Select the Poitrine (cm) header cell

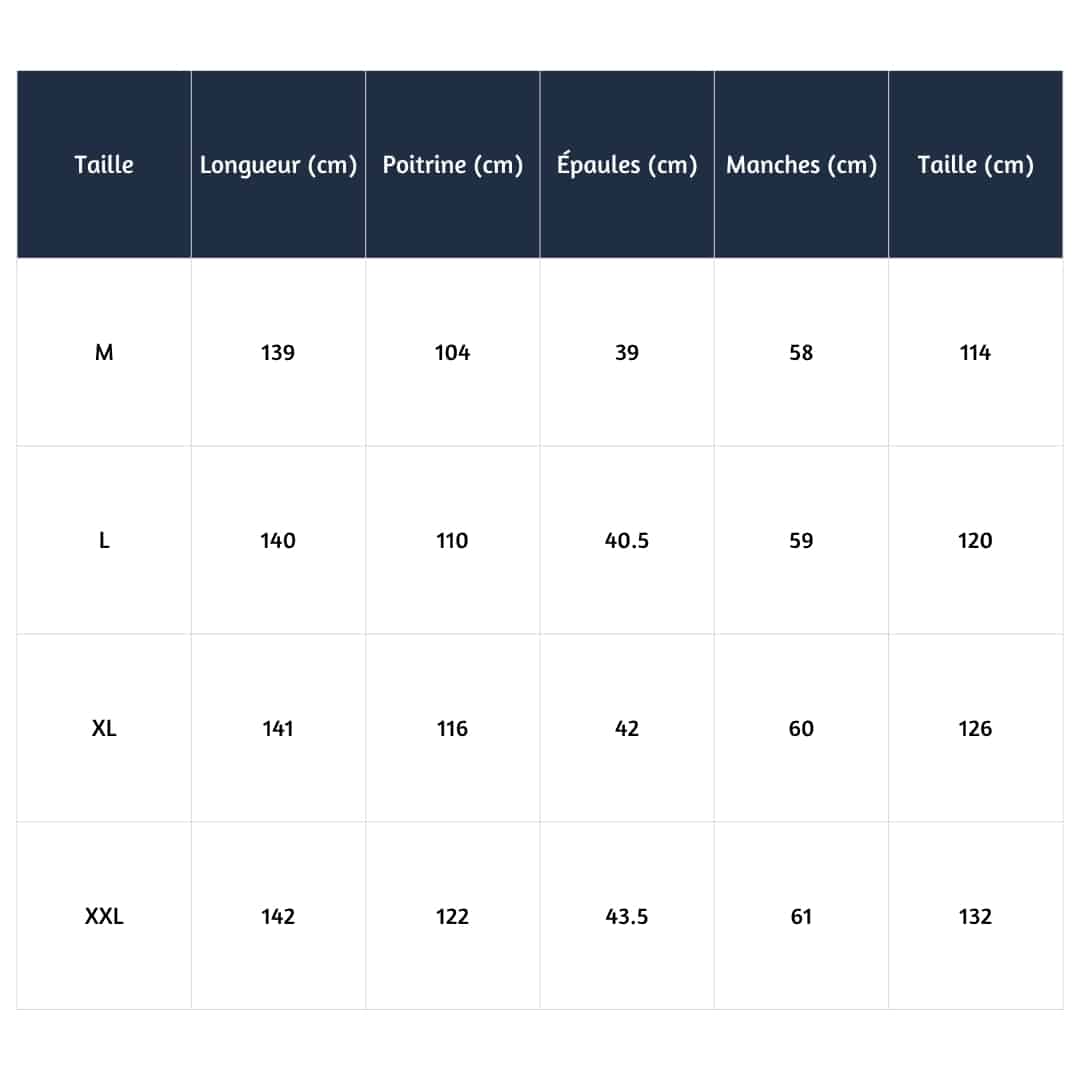click(453, 165)
